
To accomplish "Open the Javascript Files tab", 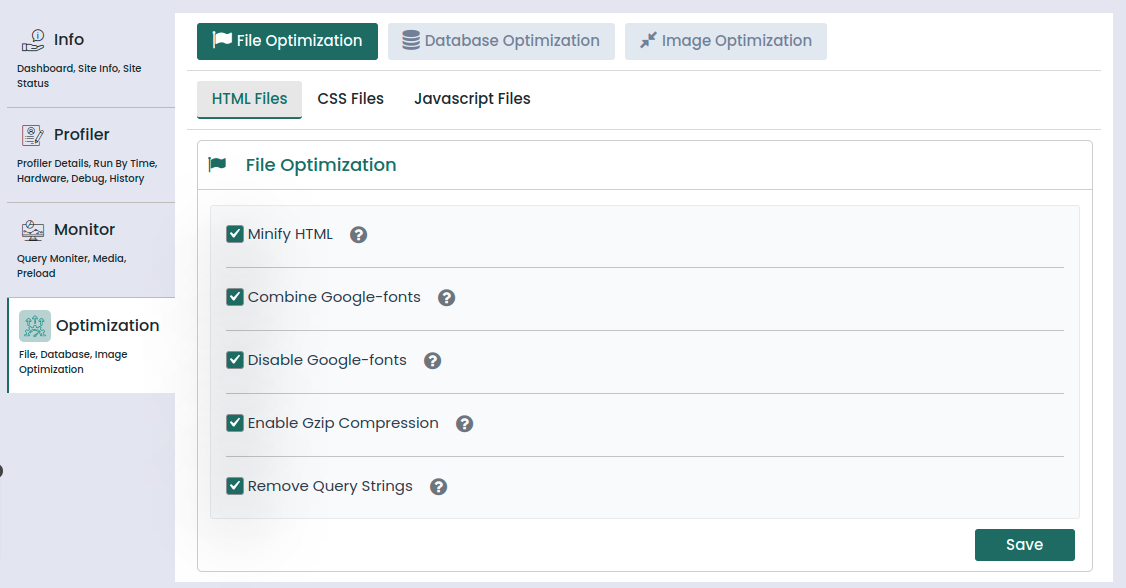I will tap(472, 99).
